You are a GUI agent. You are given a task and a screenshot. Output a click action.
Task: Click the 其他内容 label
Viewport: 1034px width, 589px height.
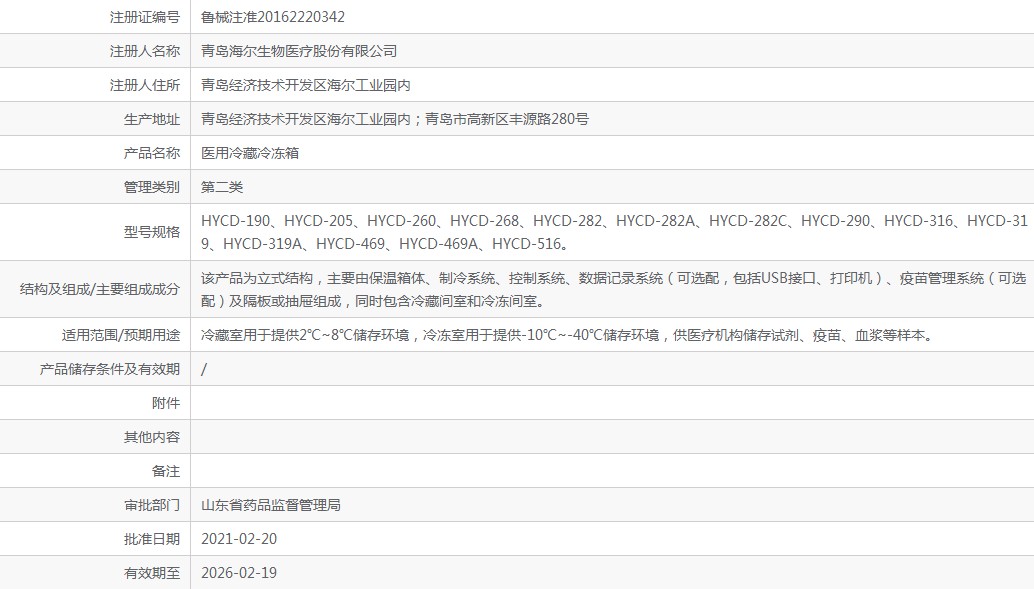(152, 437)
